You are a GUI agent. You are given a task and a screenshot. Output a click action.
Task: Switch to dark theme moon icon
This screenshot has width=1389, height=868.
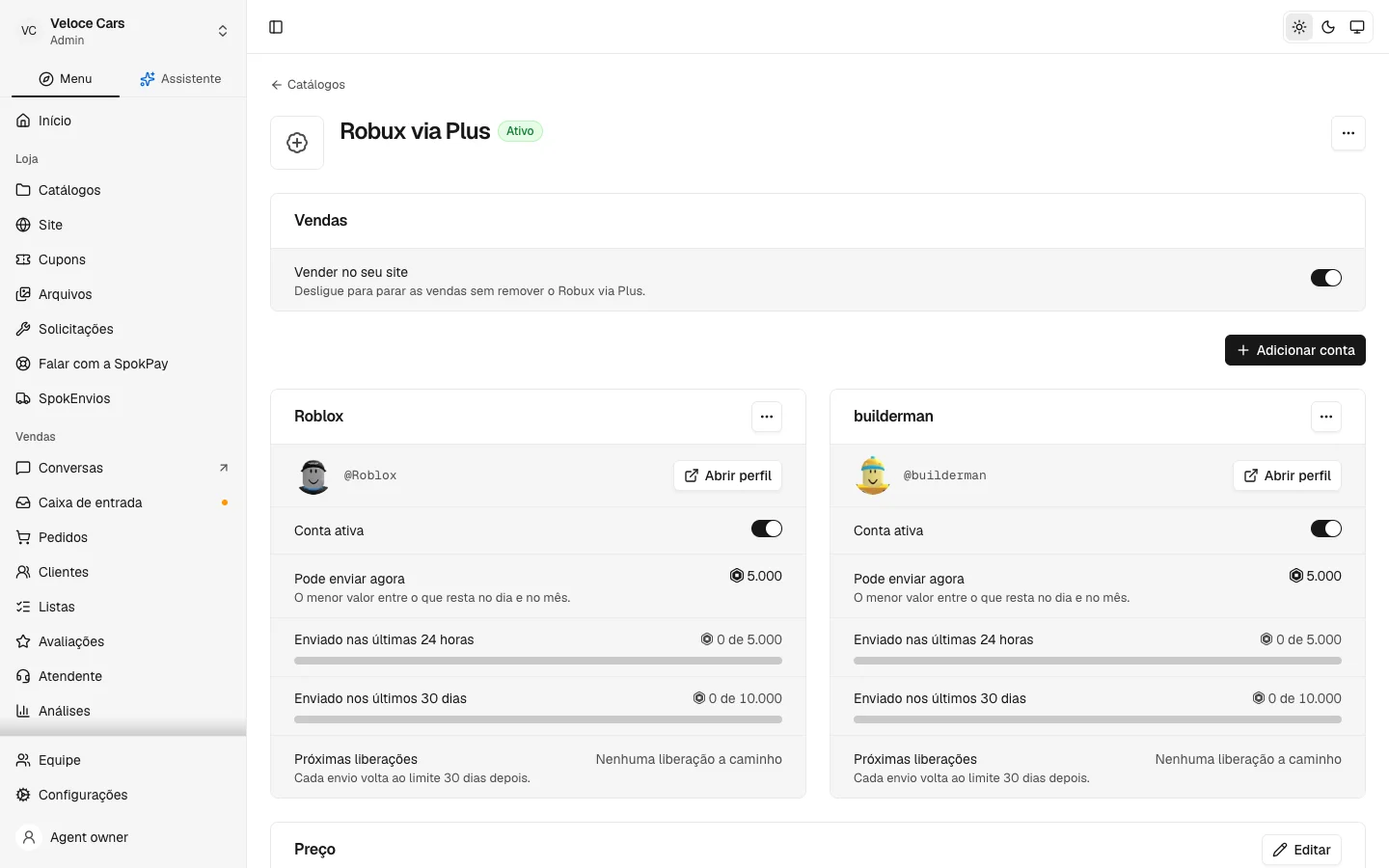click(1328, 27)
